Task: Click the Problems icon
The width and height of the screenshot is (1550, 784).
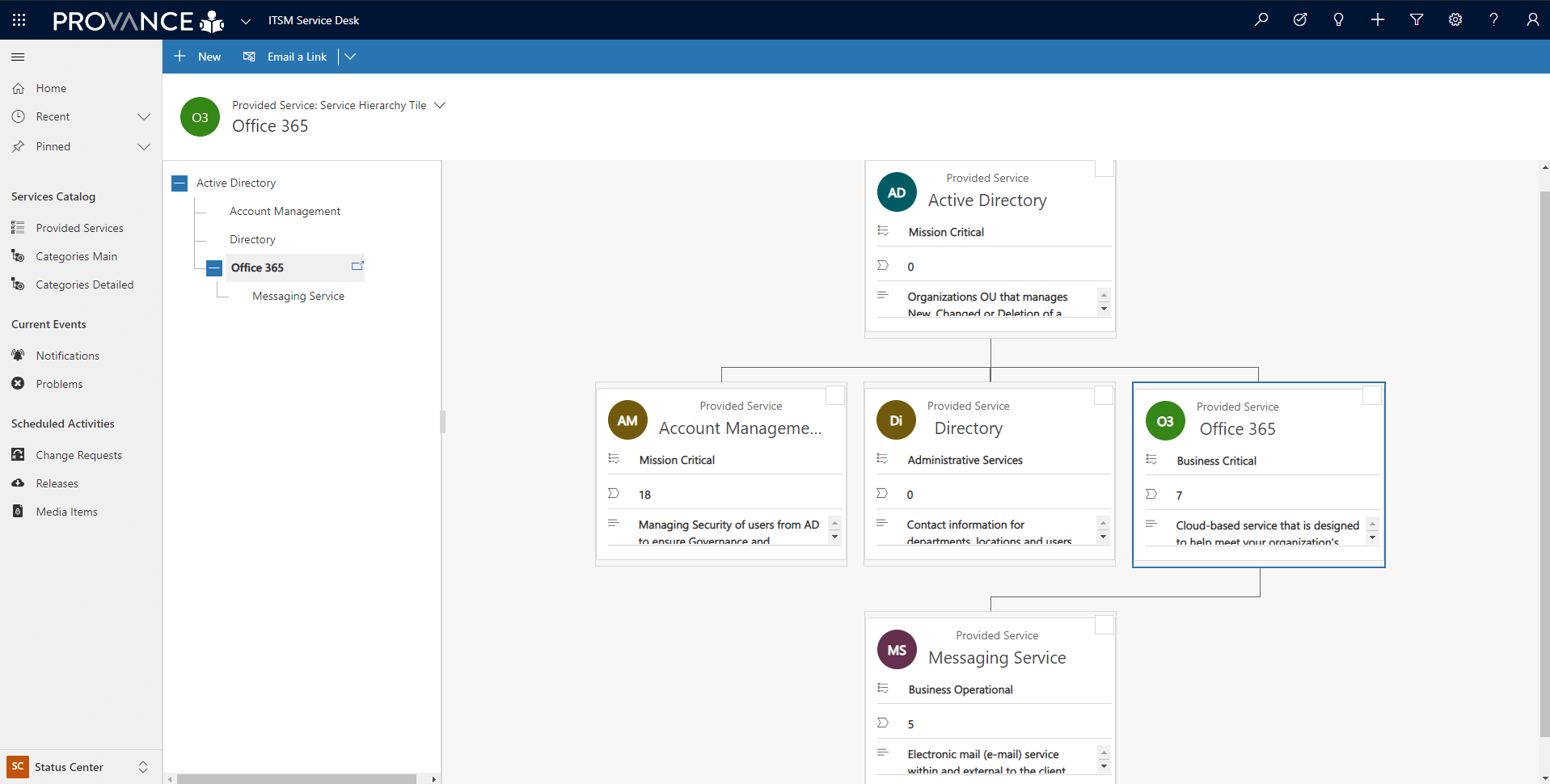Action: (18, 383)
